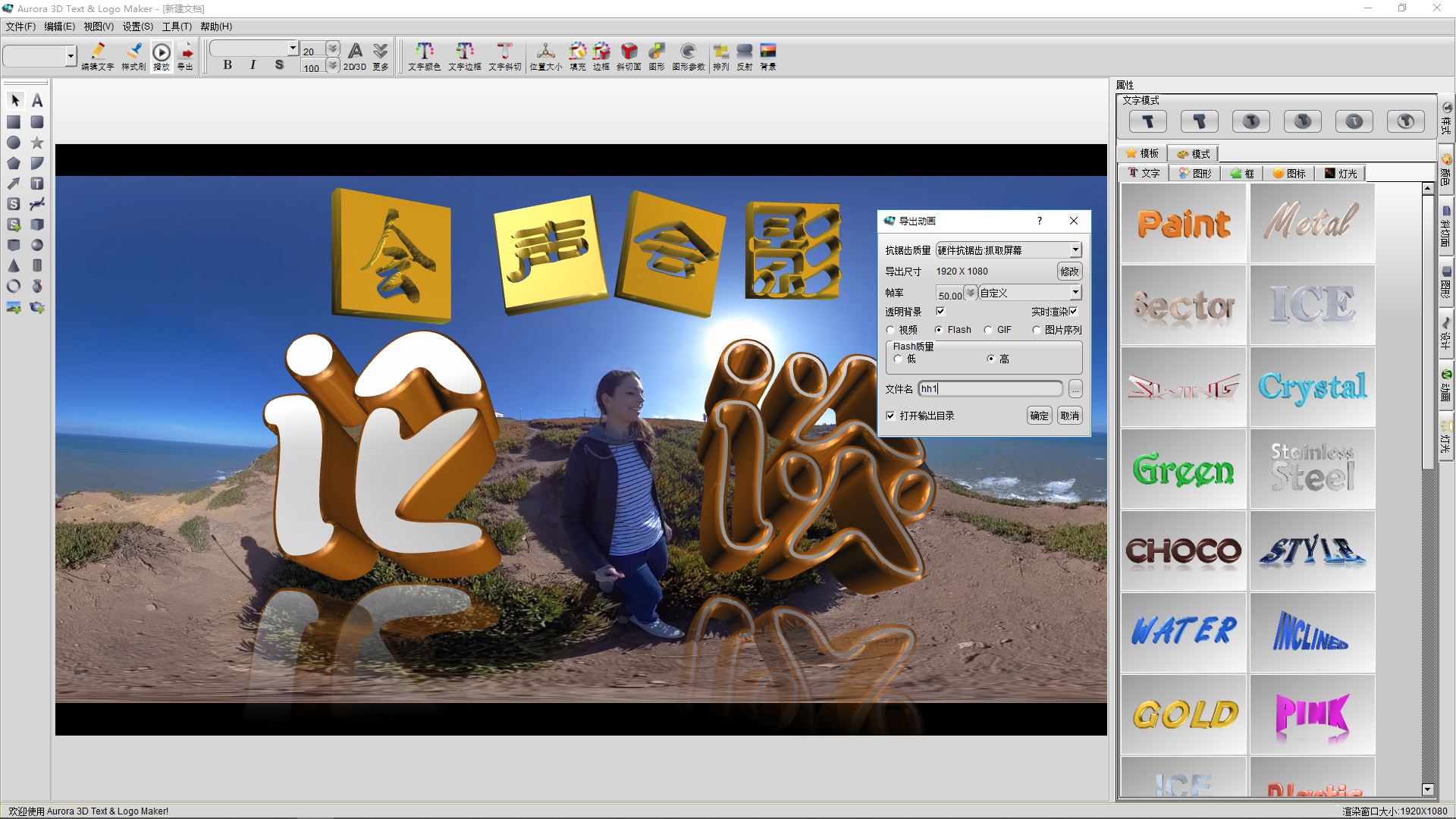Choose 低 low Flash quality
The image size is (1456, 819).
point(899,359)
